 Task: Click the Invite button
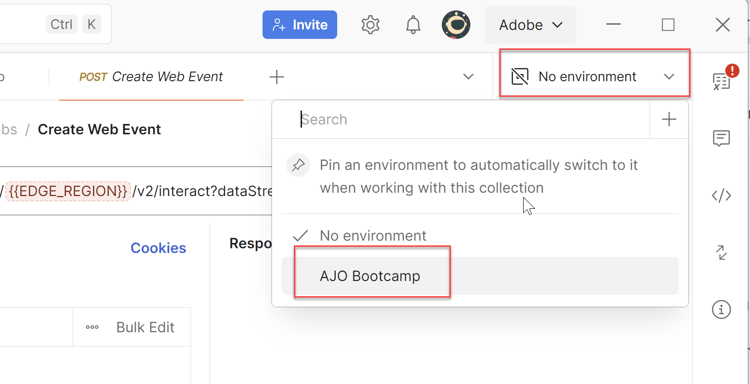pyautogui.click(x=300, y=25)
